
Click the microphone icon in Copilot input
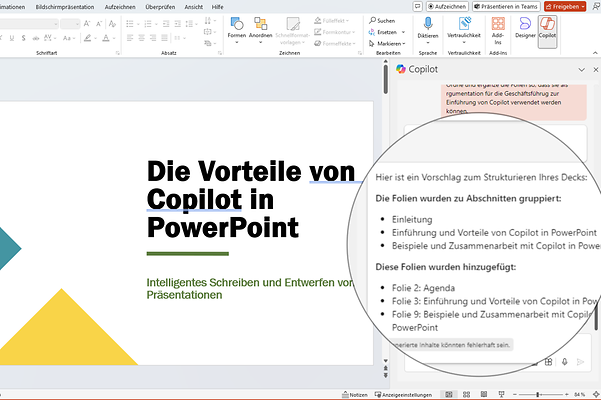point(565,362)
